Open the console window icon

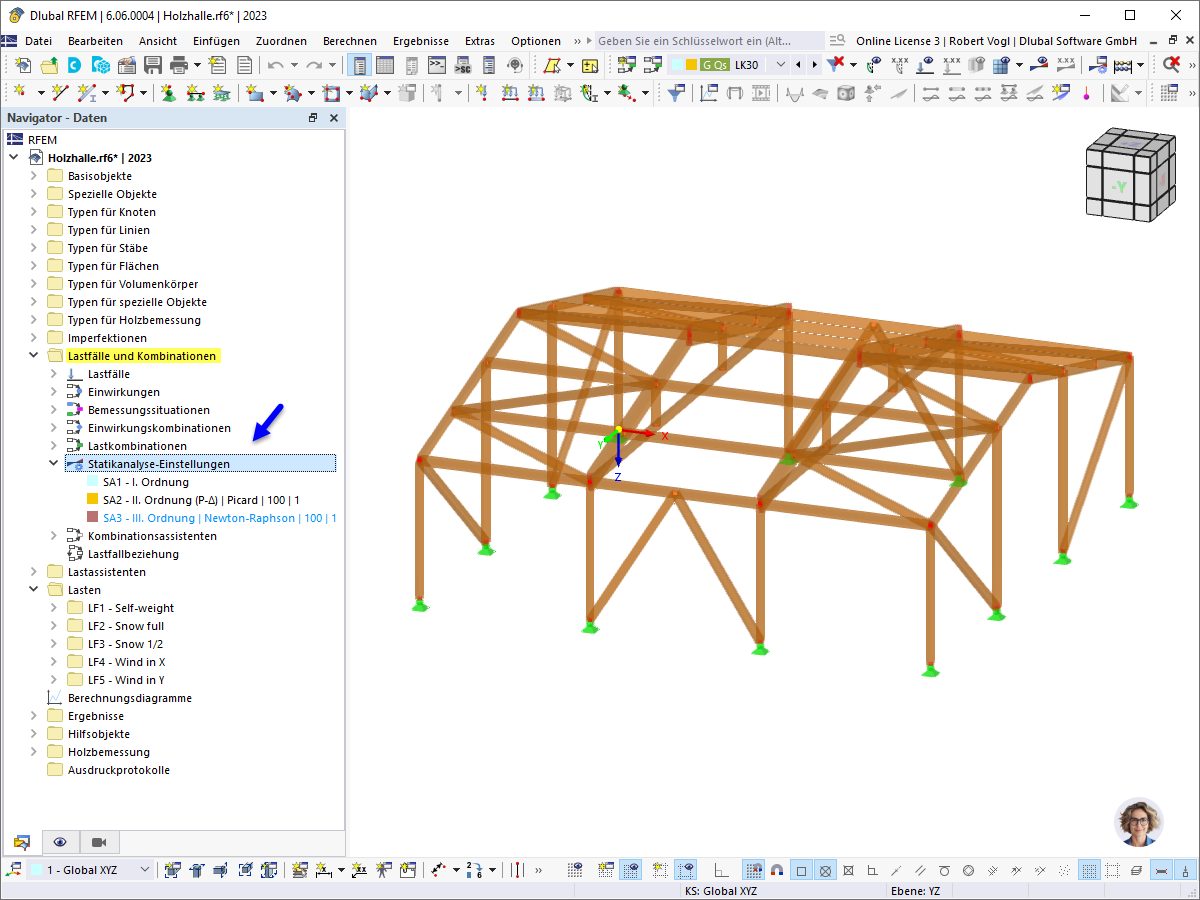(x=437, y=65)
